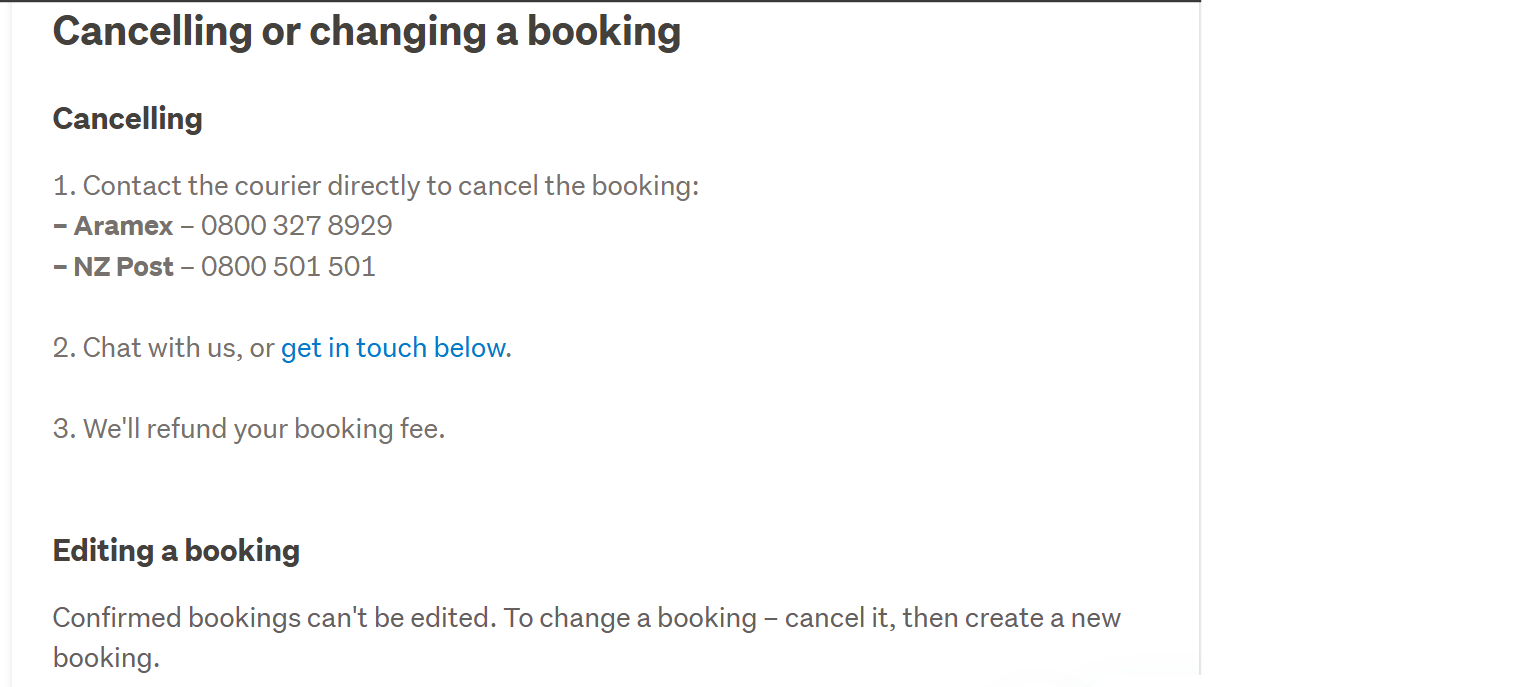Click the step number "3." in the list

point(64,429)
